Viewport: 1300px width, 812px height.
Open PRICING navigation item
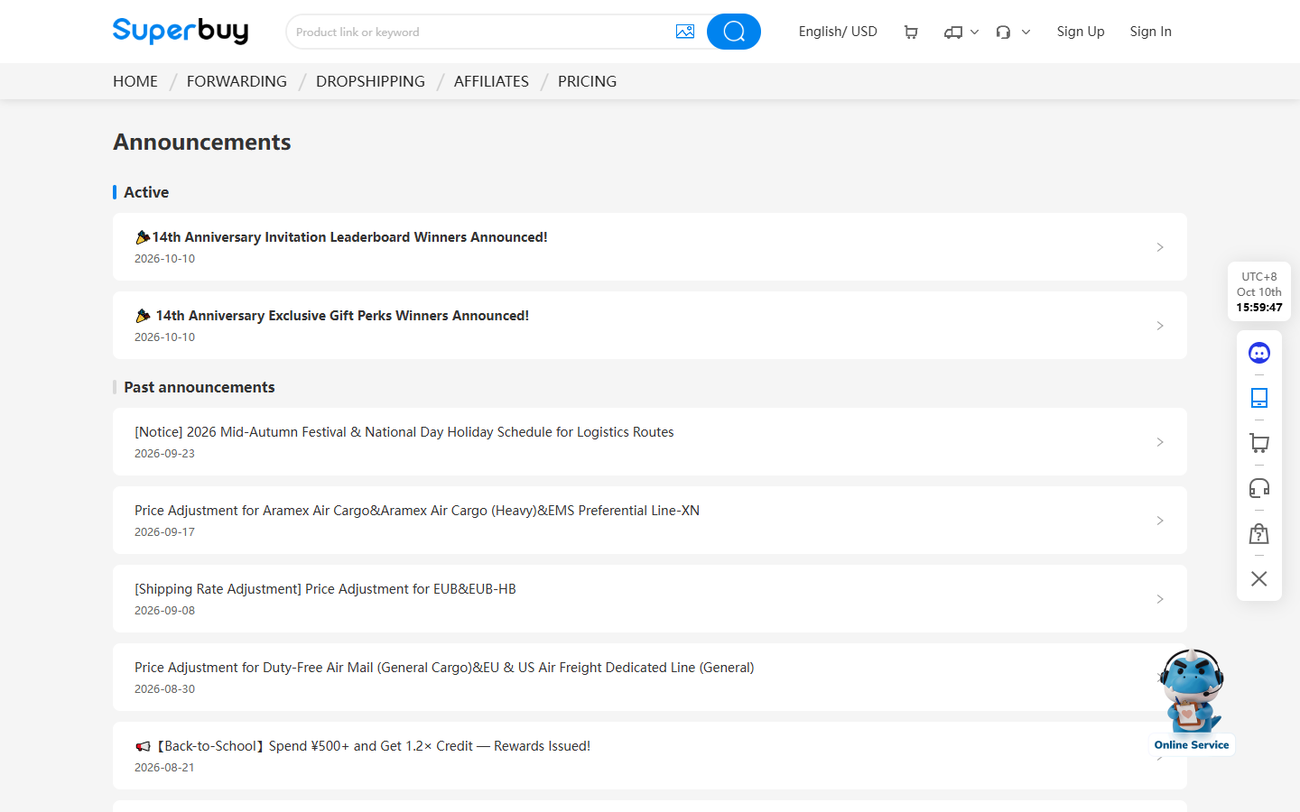tap(587, 81)
